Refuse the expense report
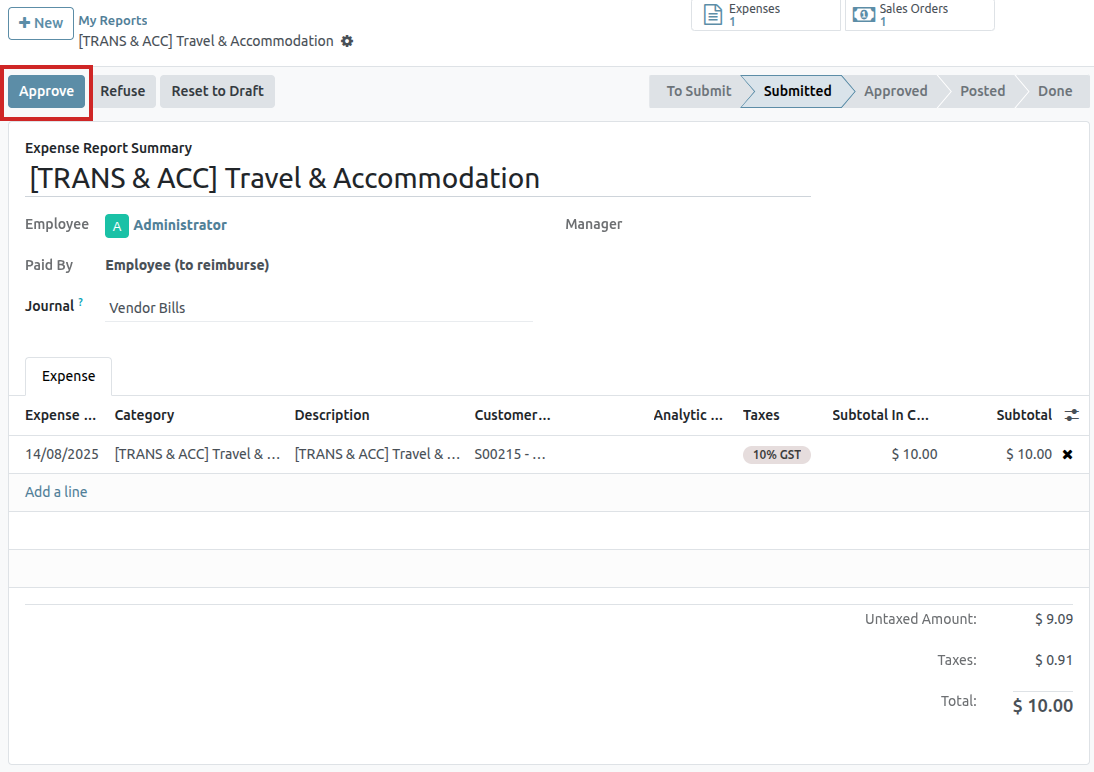 tap(123, 91)
